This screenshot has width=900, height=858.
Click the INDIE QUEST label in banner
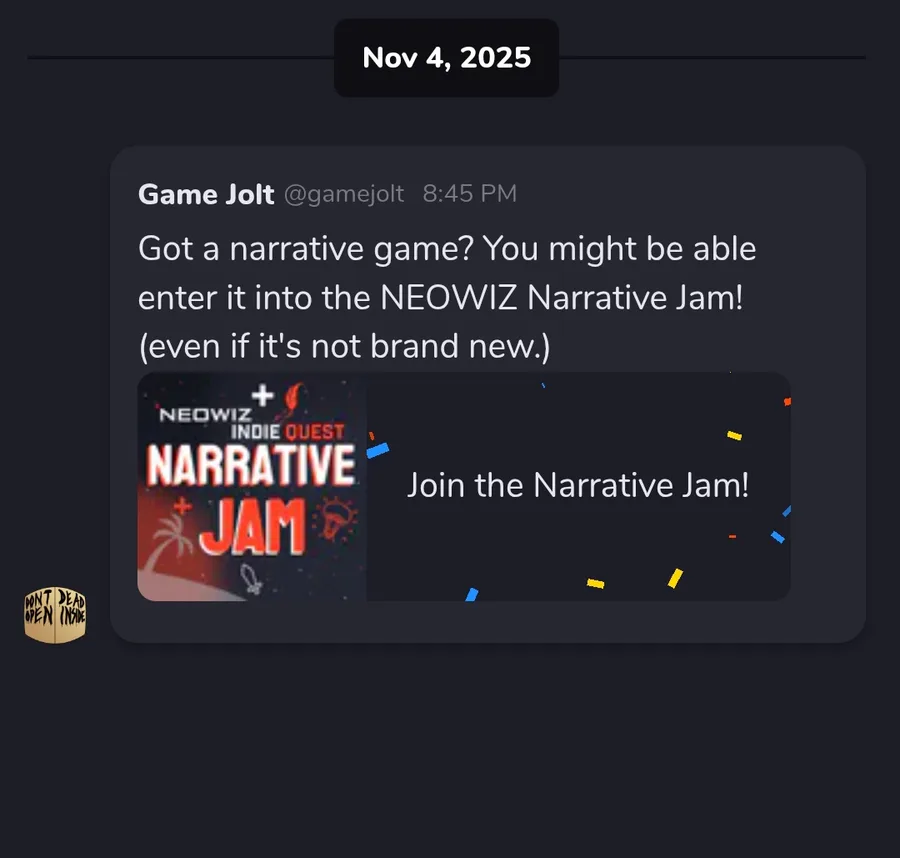[x=288, y=432]
